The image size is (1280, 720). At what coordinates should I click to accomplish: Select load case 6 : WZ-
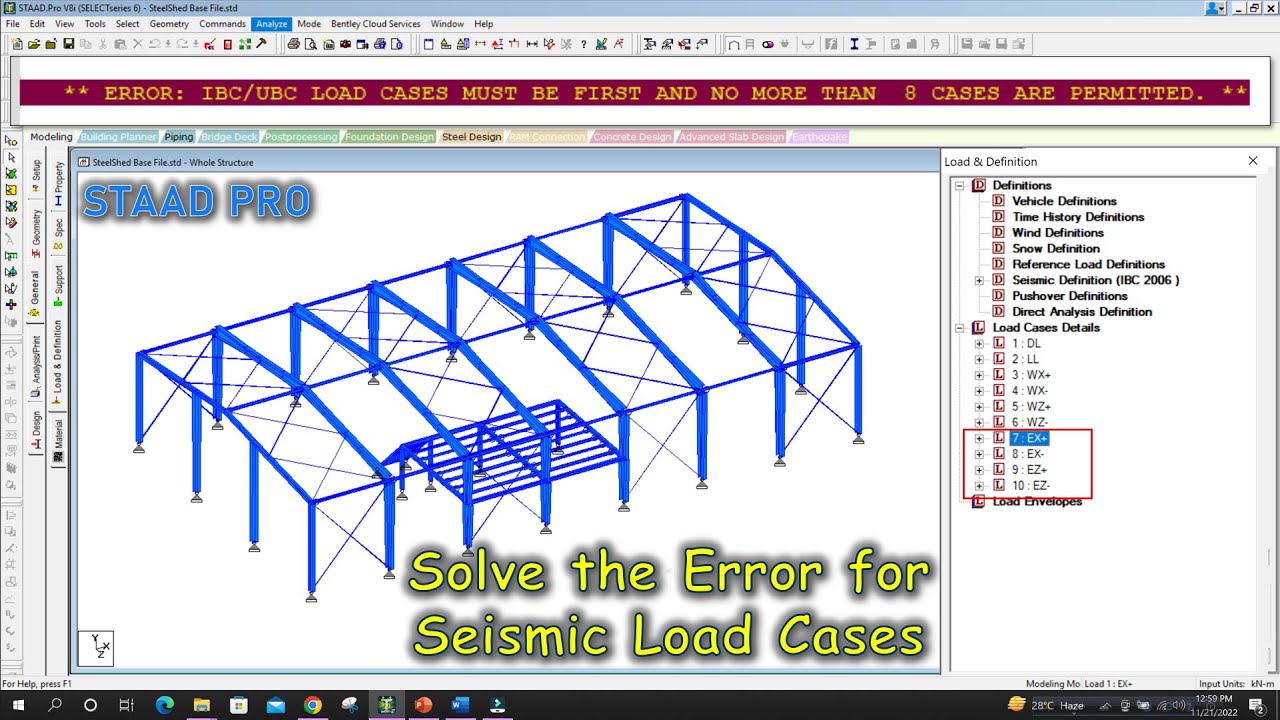pyautogui.click(x=1029, y=422)
